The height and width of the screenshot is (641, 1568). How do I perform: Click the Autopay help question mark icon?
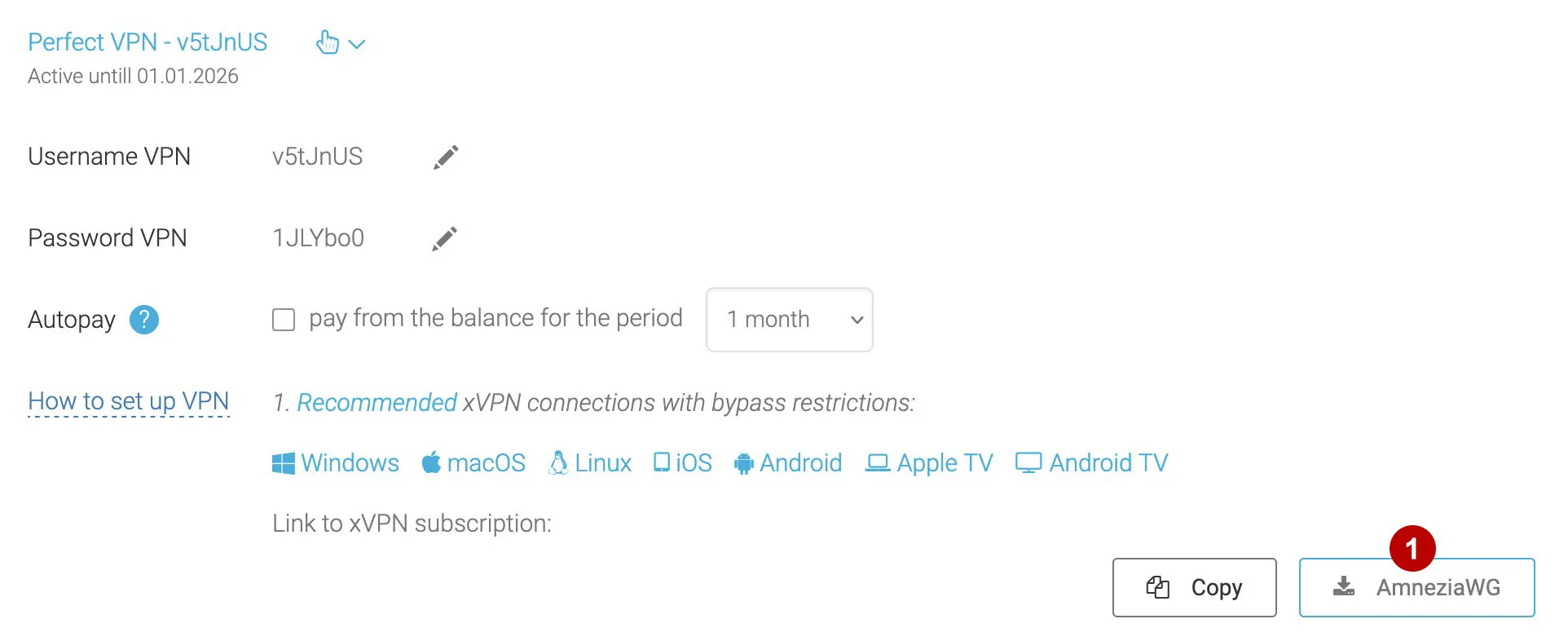[x=144, y=320]
